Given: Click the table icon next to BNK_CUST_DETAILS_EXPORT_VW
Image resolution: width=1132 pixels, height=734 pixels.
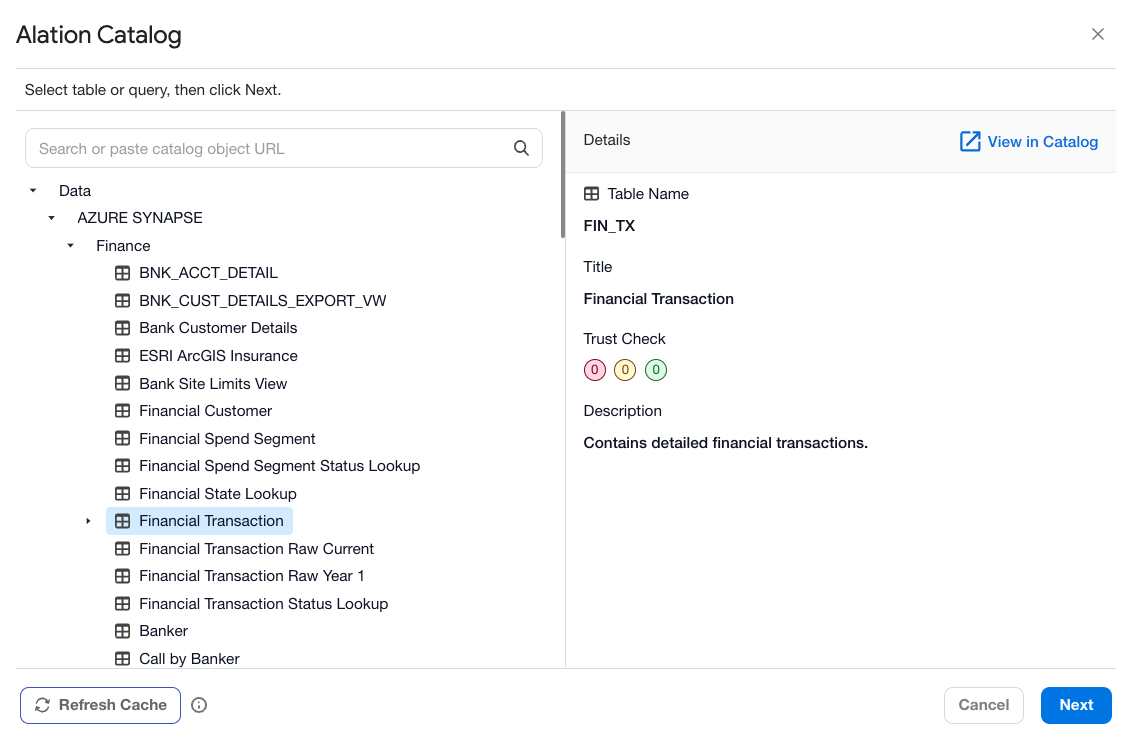Looking at the screenshot, I should [x=123, y=300].
